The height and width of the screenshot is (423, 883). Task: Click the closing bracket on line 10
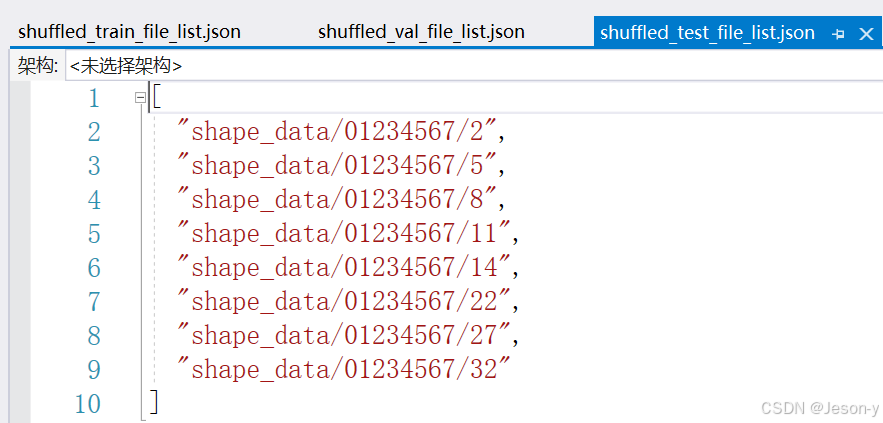tap(154, 403)
